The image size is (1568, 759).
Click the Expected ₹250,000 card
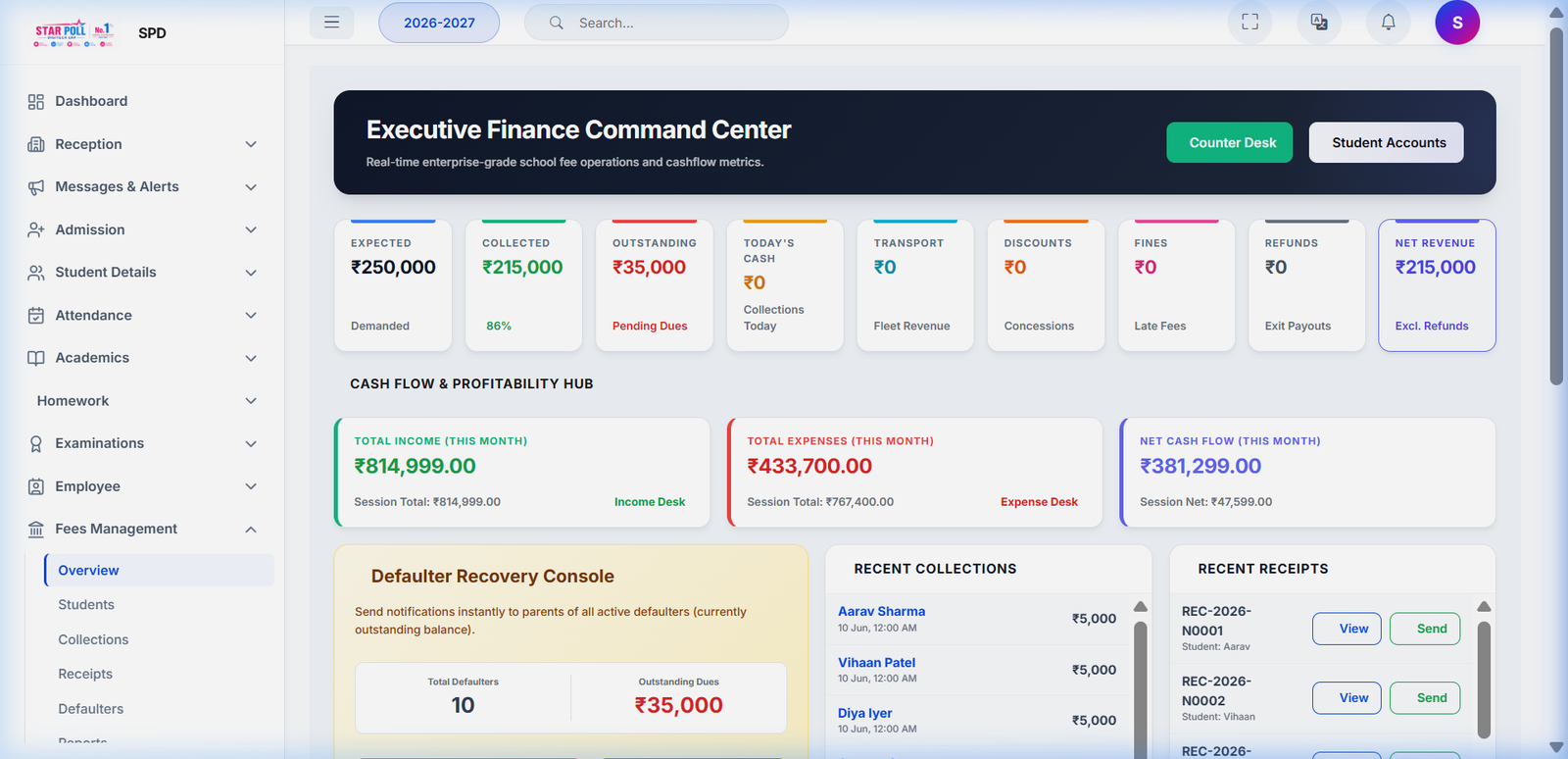click(x=393, y=285)
